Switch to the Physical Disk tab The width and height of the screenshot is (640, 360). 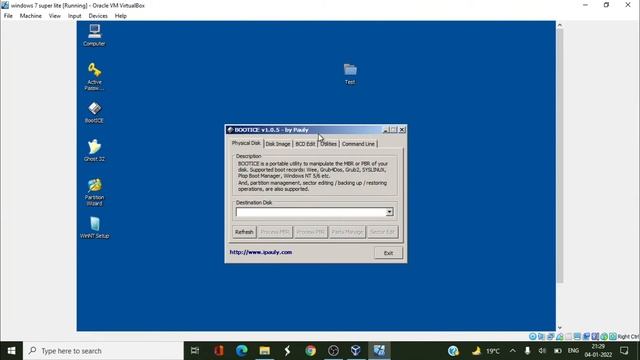tap(246, 143)
